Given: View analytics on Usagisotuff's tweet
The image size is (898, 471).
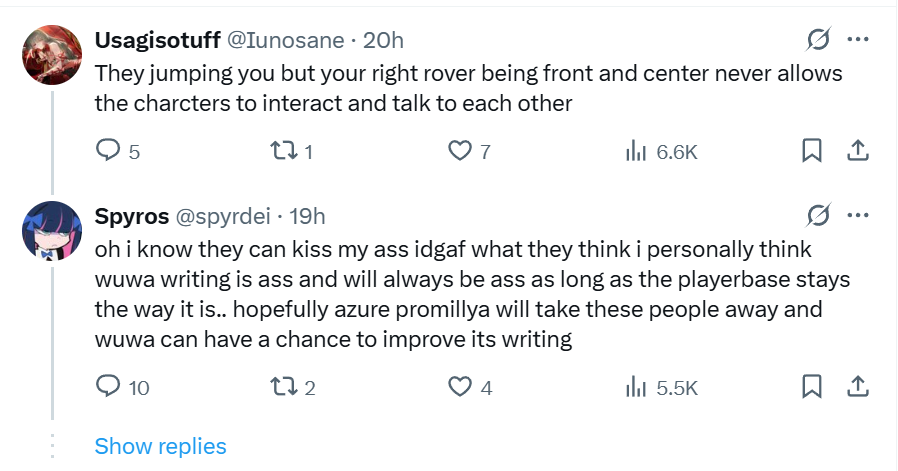Looking at the screenshot, I should tap(634, 151).
